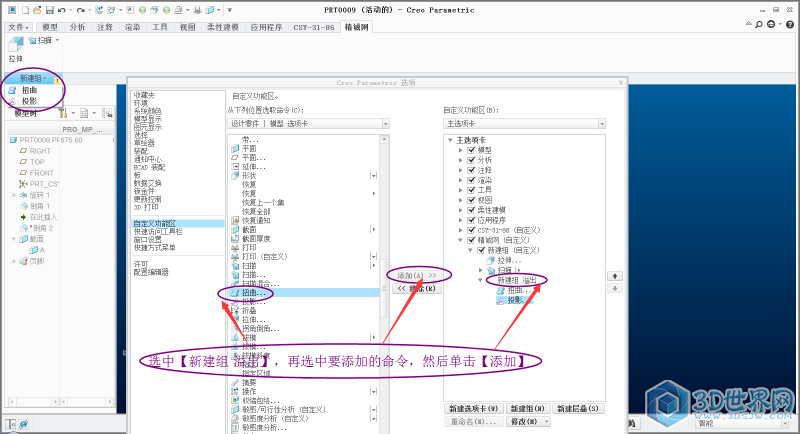Click the 操作 icon in the command list
Image resolution: width=800 pixels, height=434 pixels.
[235, 392]
